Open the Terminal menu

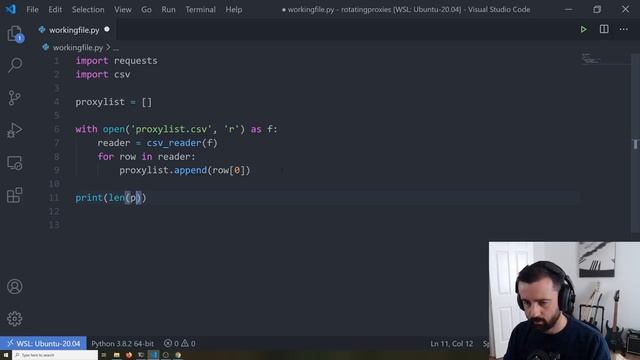coord(200,9)
